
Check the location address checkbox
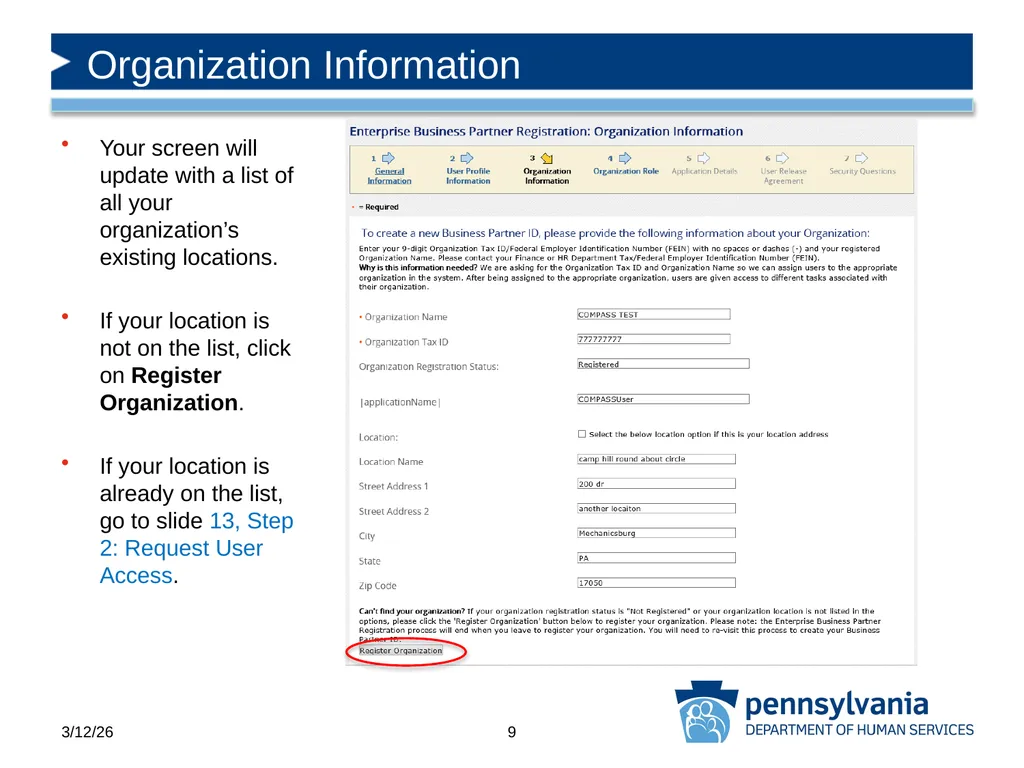pyautogui.click(x=582, y=434)
